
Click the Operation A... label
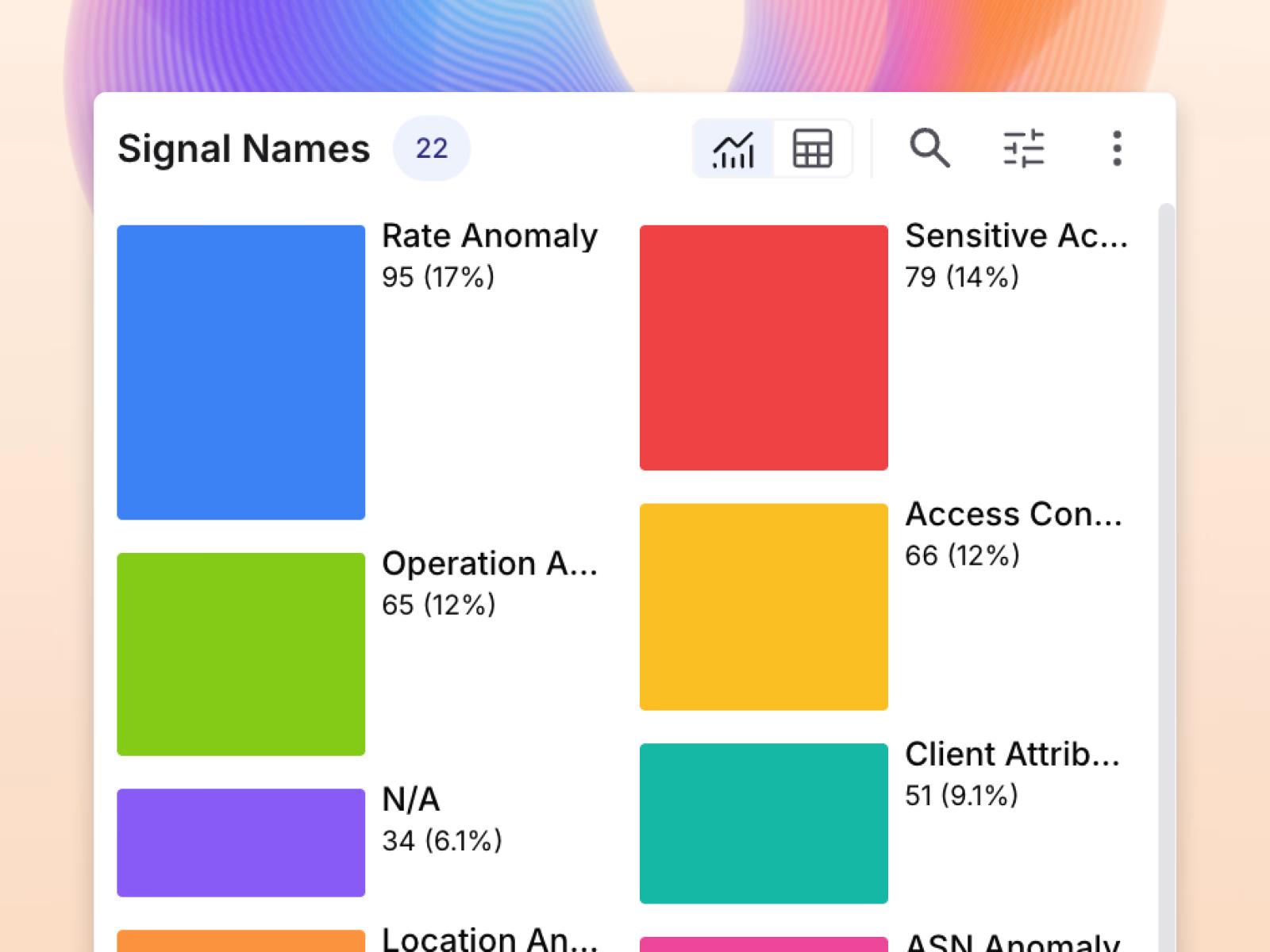(490, 563)
